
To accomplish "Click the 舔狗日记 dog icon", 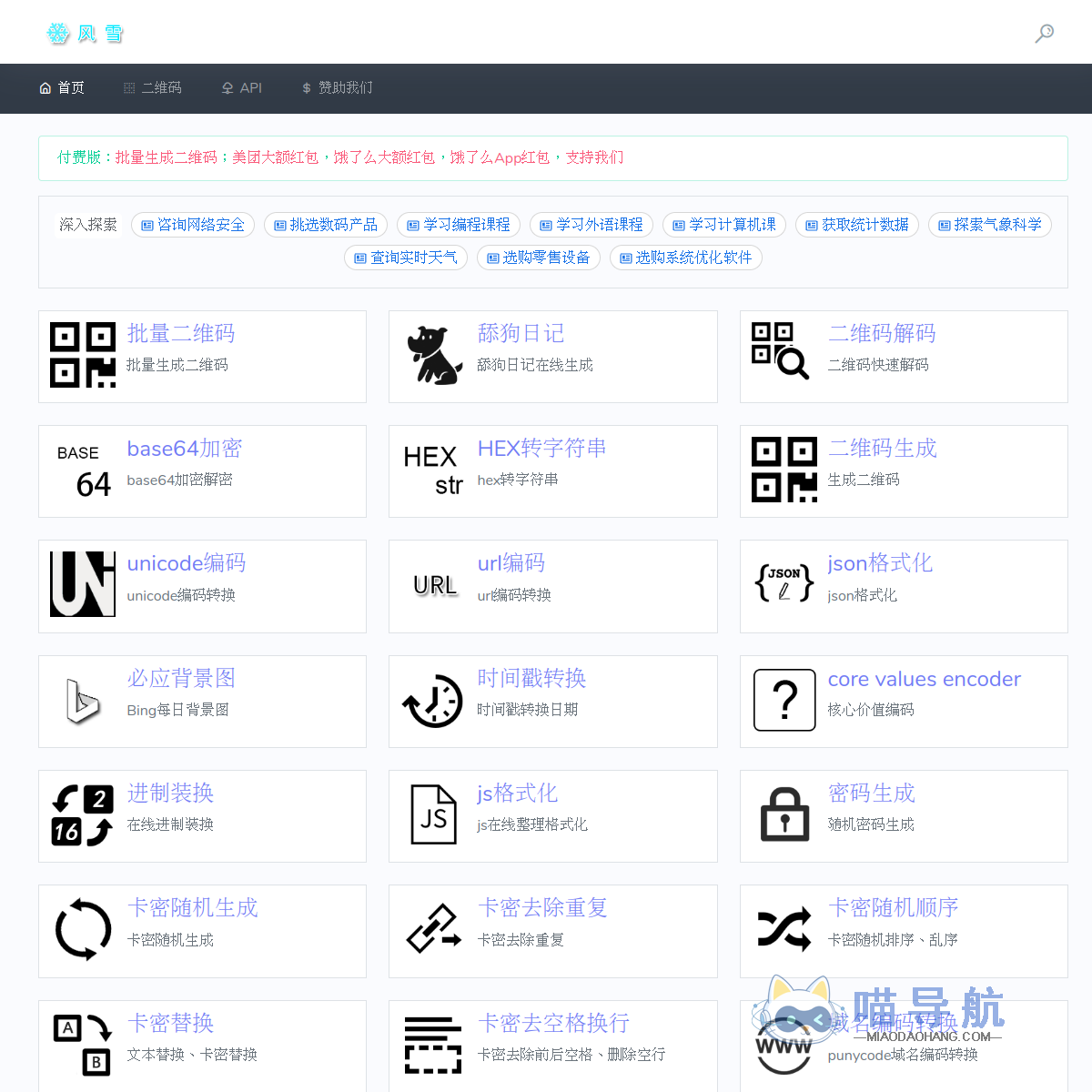I will (x=434, y=355).
